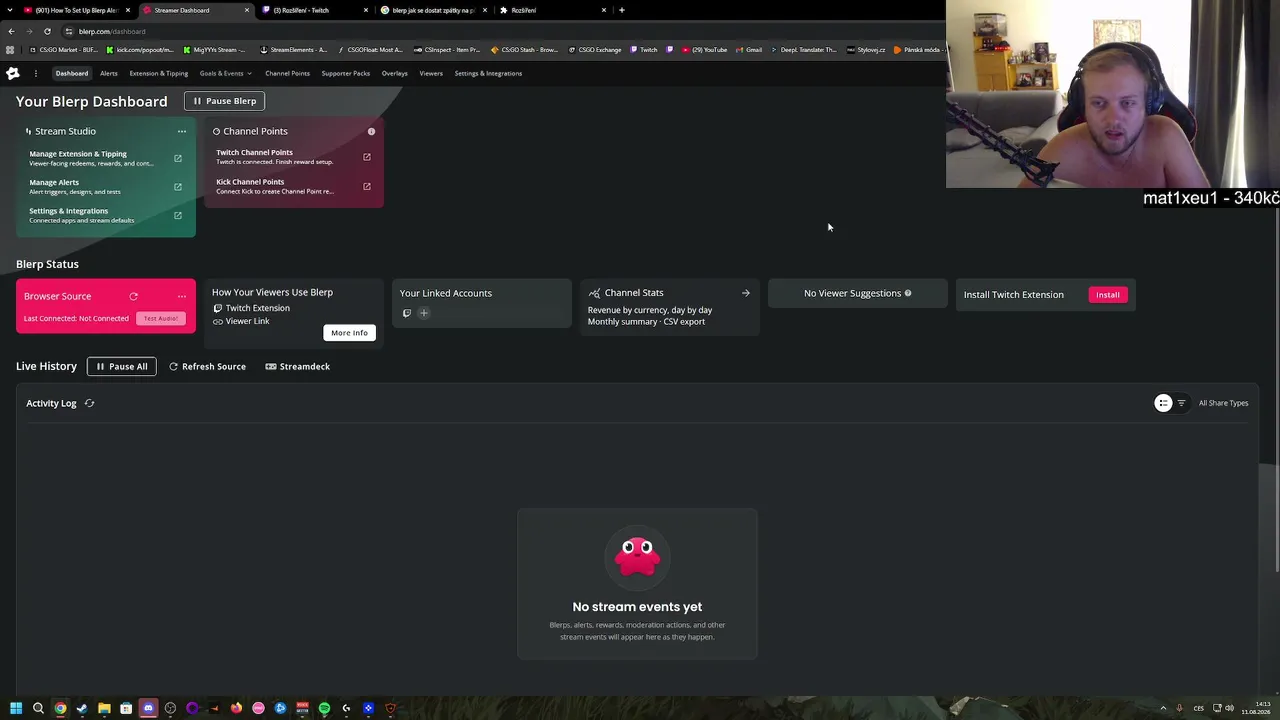This screenshot has height=720, width=1280.
Task: Open Channel Stats arrow
Action: point(746,293)
